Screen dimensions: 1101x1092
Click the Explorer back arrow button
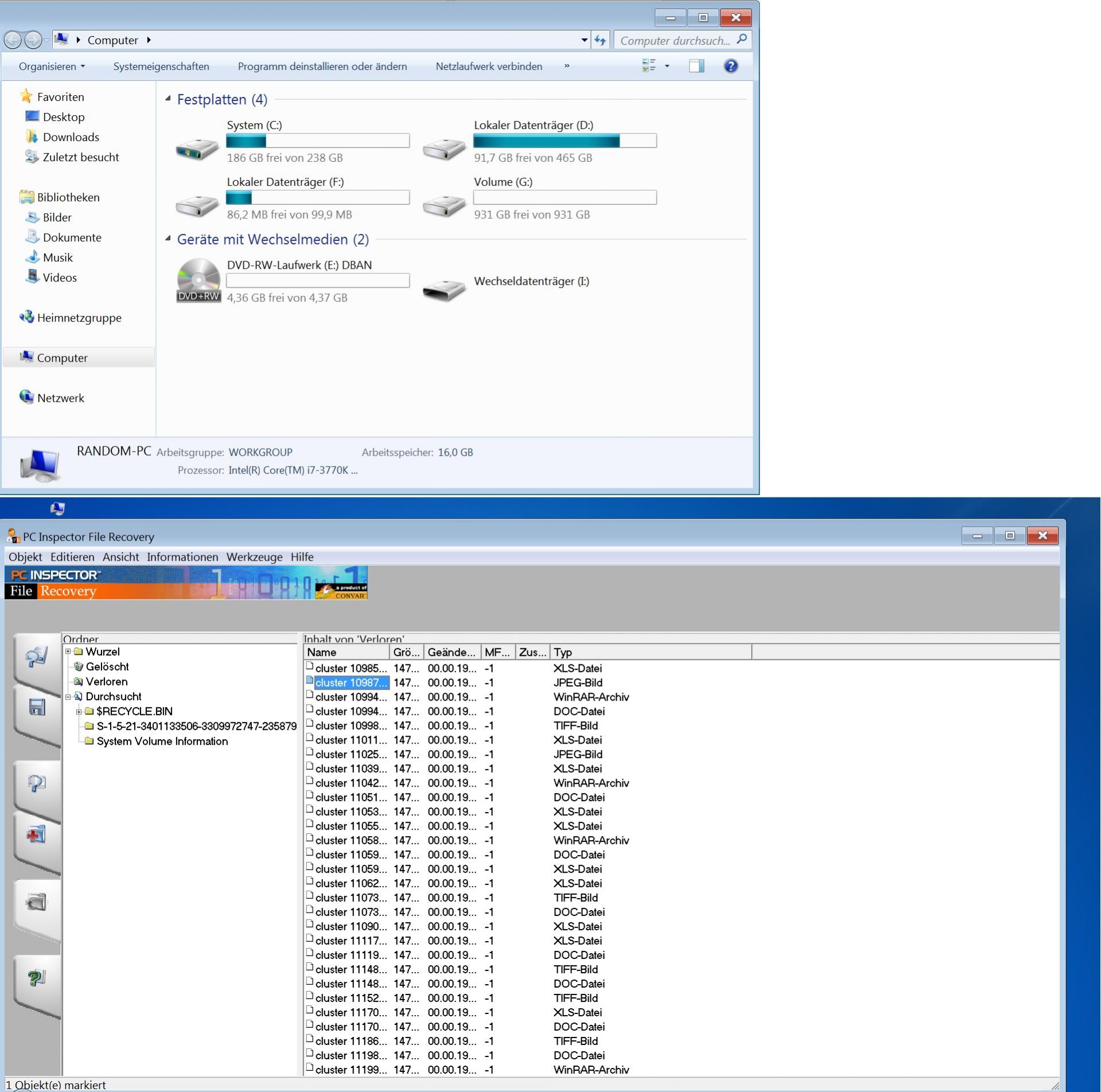pos(13,40)
